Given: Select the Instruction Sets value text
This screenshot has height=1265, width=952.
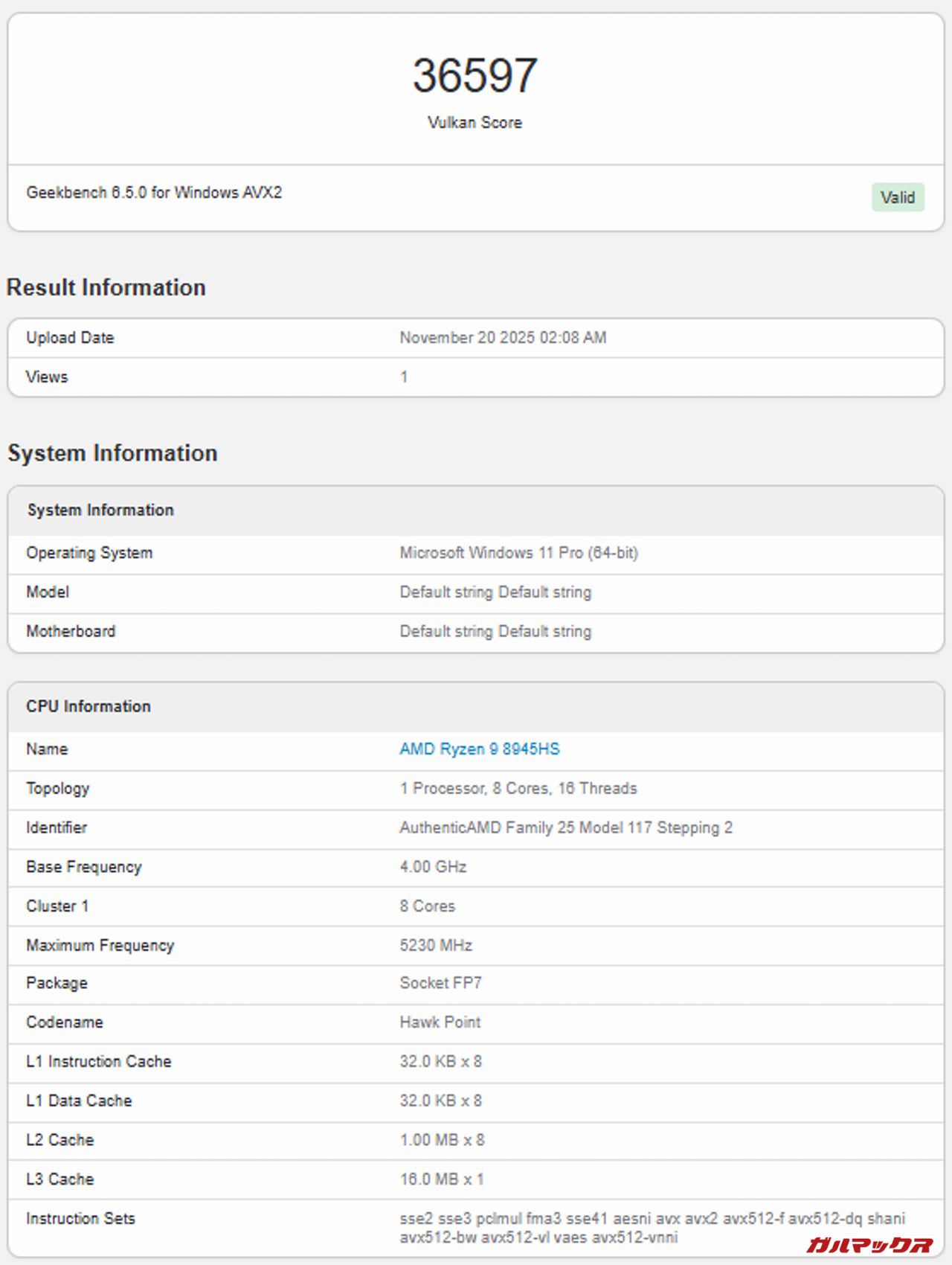Looking at the screenshot, I should pyautogui.click(x=652, y=1228).
